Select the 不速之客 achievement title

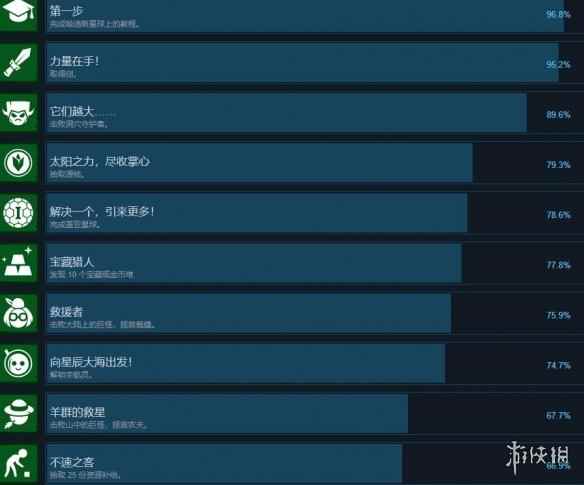click(x=72, y=462)
